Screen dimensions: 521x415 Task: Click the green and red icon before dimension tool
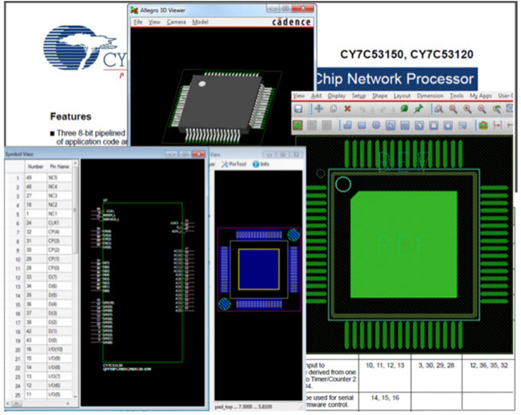pyautogui.click(x=483, y=125)
